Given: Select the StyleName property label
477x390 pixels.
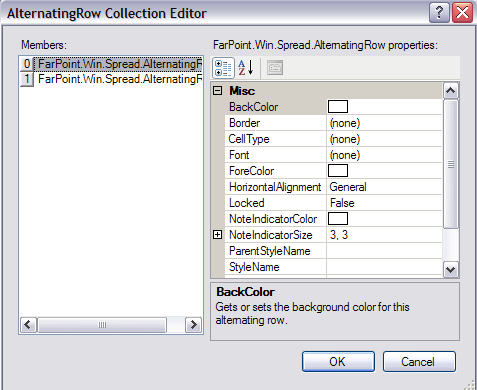Looking at the screenshot, I should (254, 267).
